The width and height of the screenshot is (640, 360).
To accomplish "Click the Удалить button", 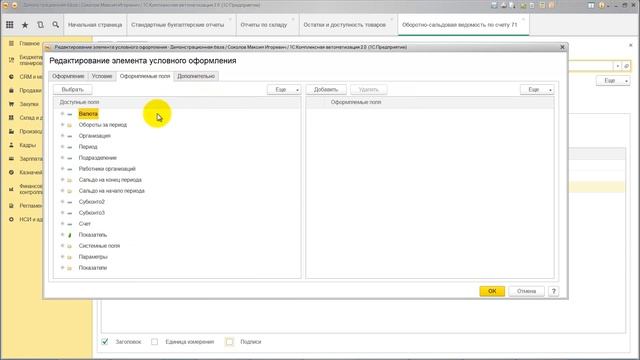I will click(x=369, y=89).
